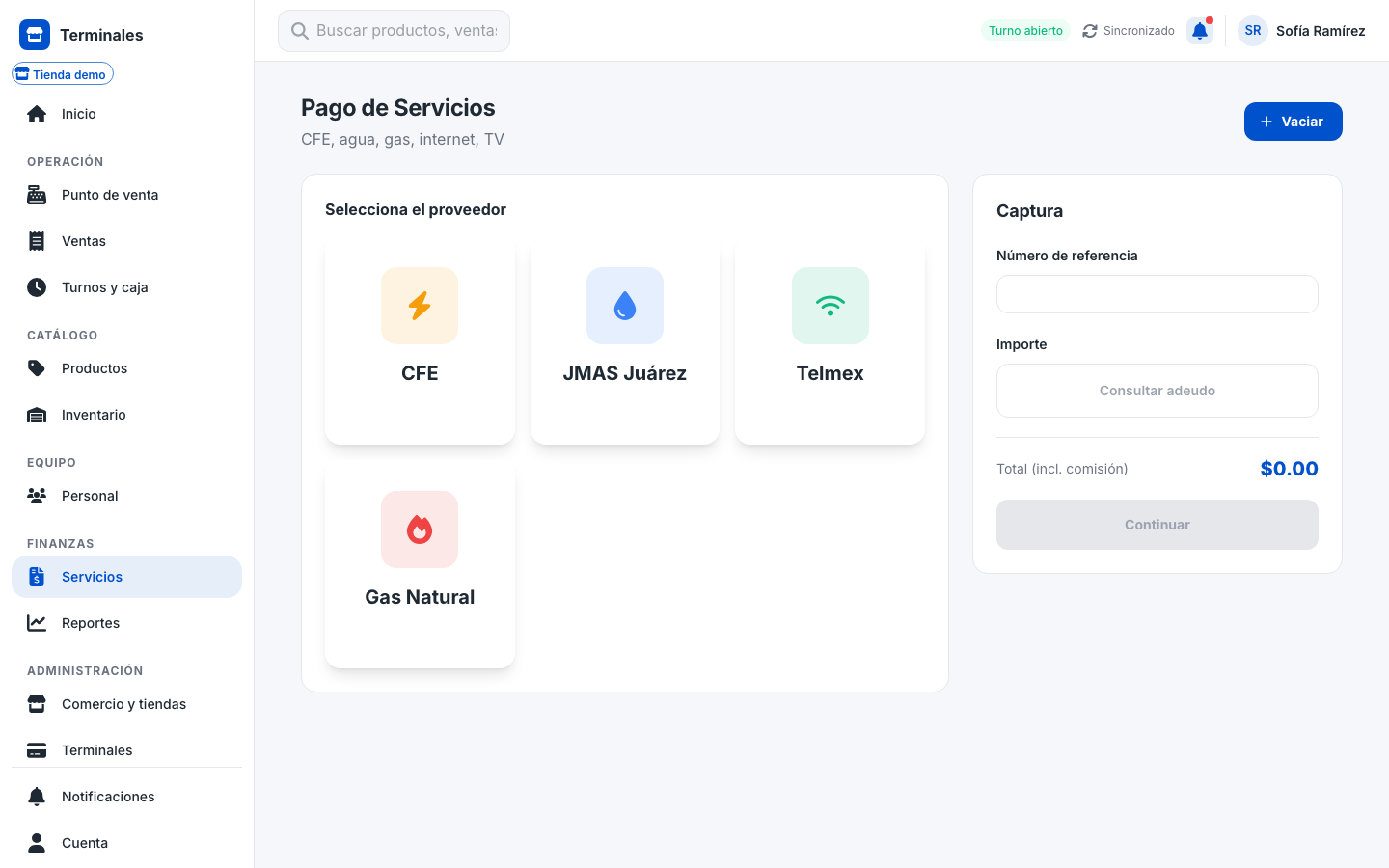Click the Importe field label
Image resolution: width=1389 pixels, height=868 pixels.
[x=1021, y=344]
